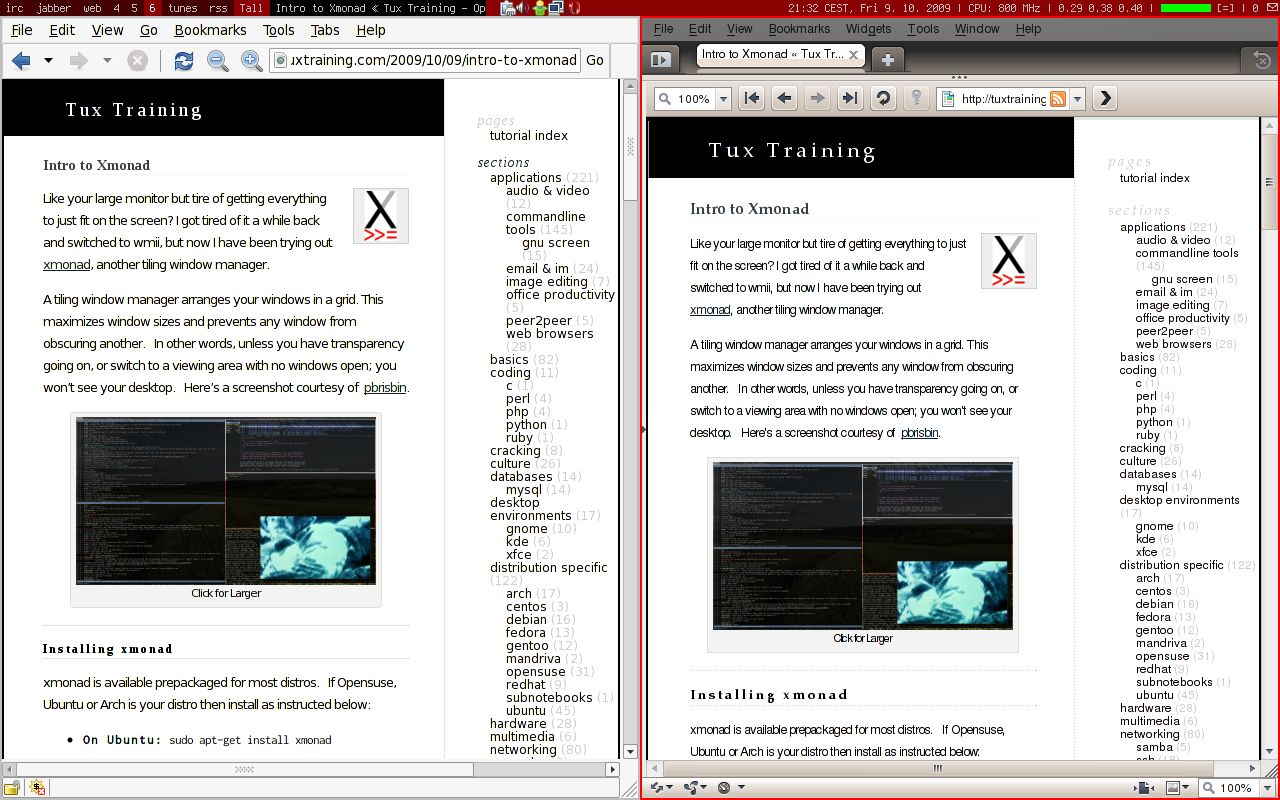Switch to the Intro to Xmonad Opera tab
The image size is (1280, 800).
coord(773,55)
